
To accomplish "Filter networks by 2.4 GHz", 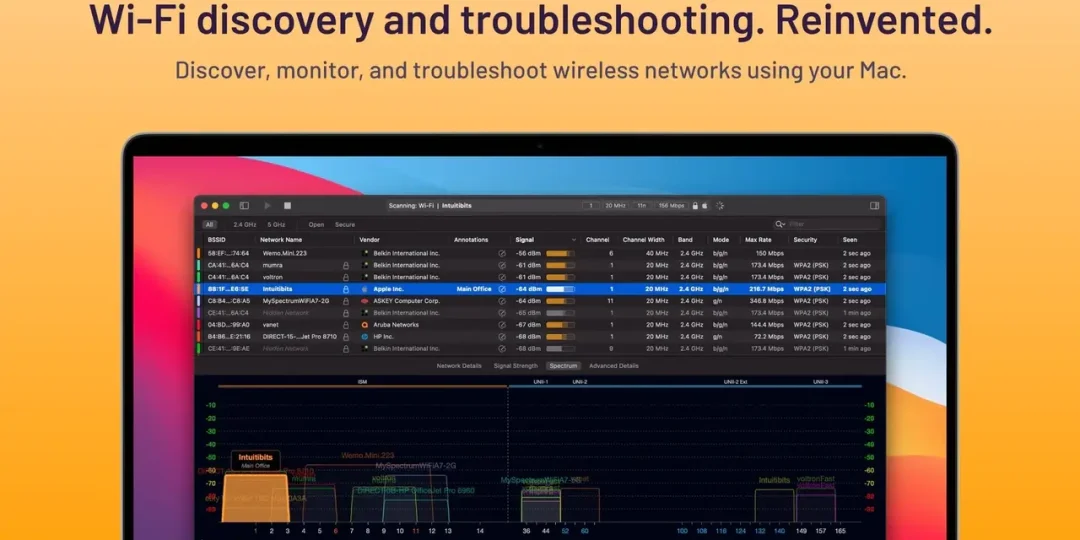I will pos(245,225).
